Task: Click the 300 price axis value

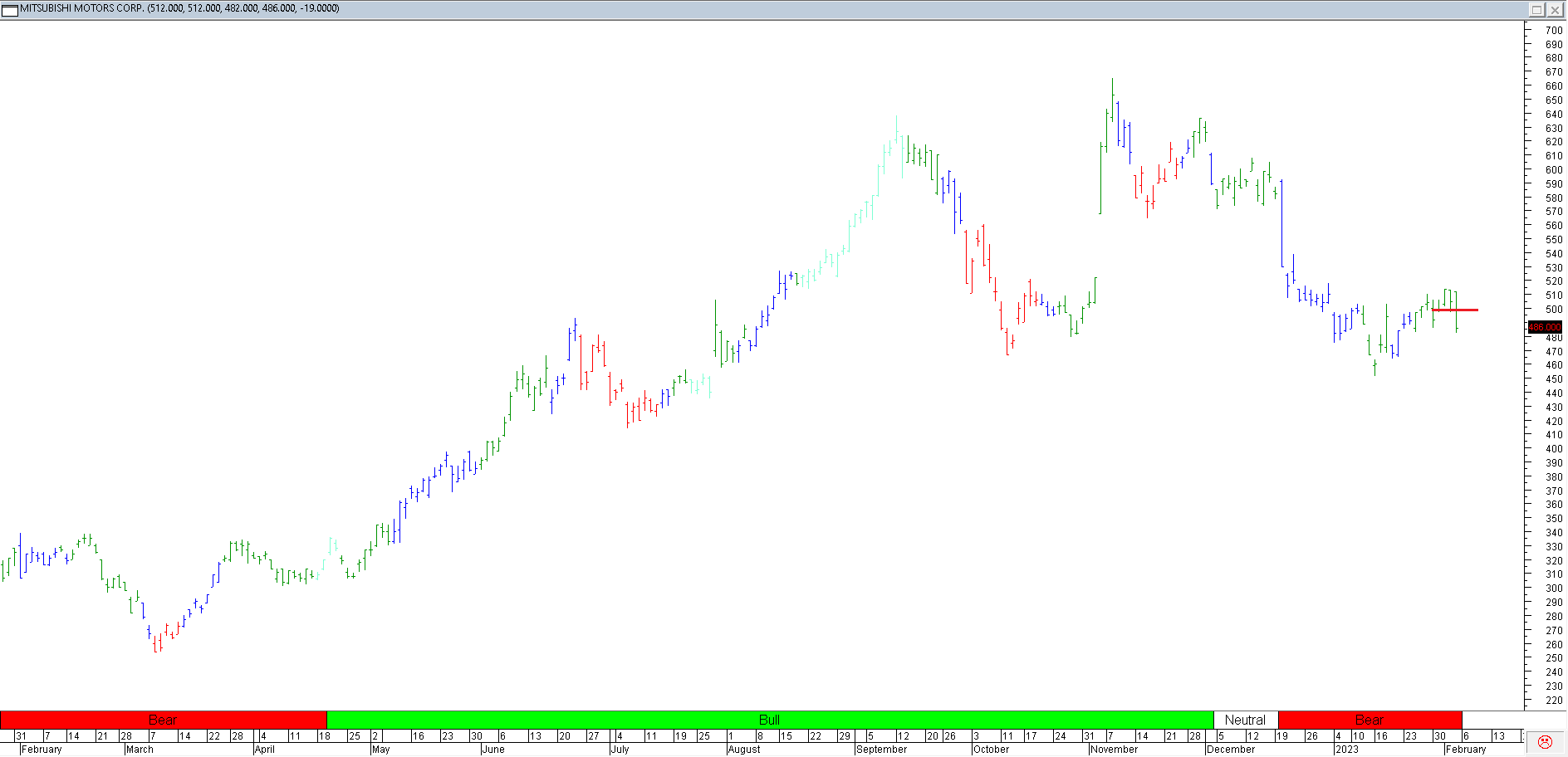Action: 1553,589
